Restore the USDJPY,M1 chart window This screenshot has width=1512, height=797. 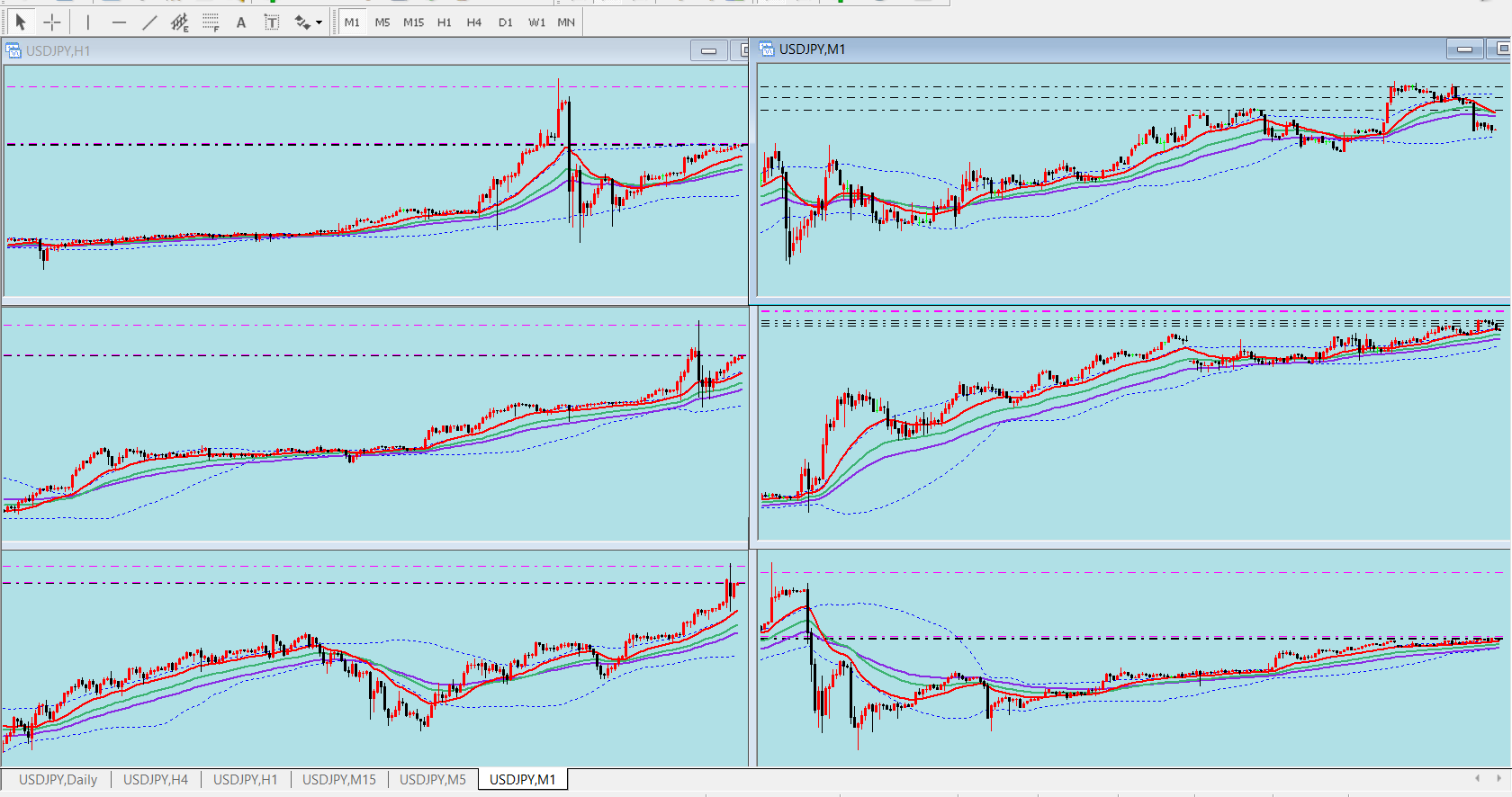pos(1500,49)
